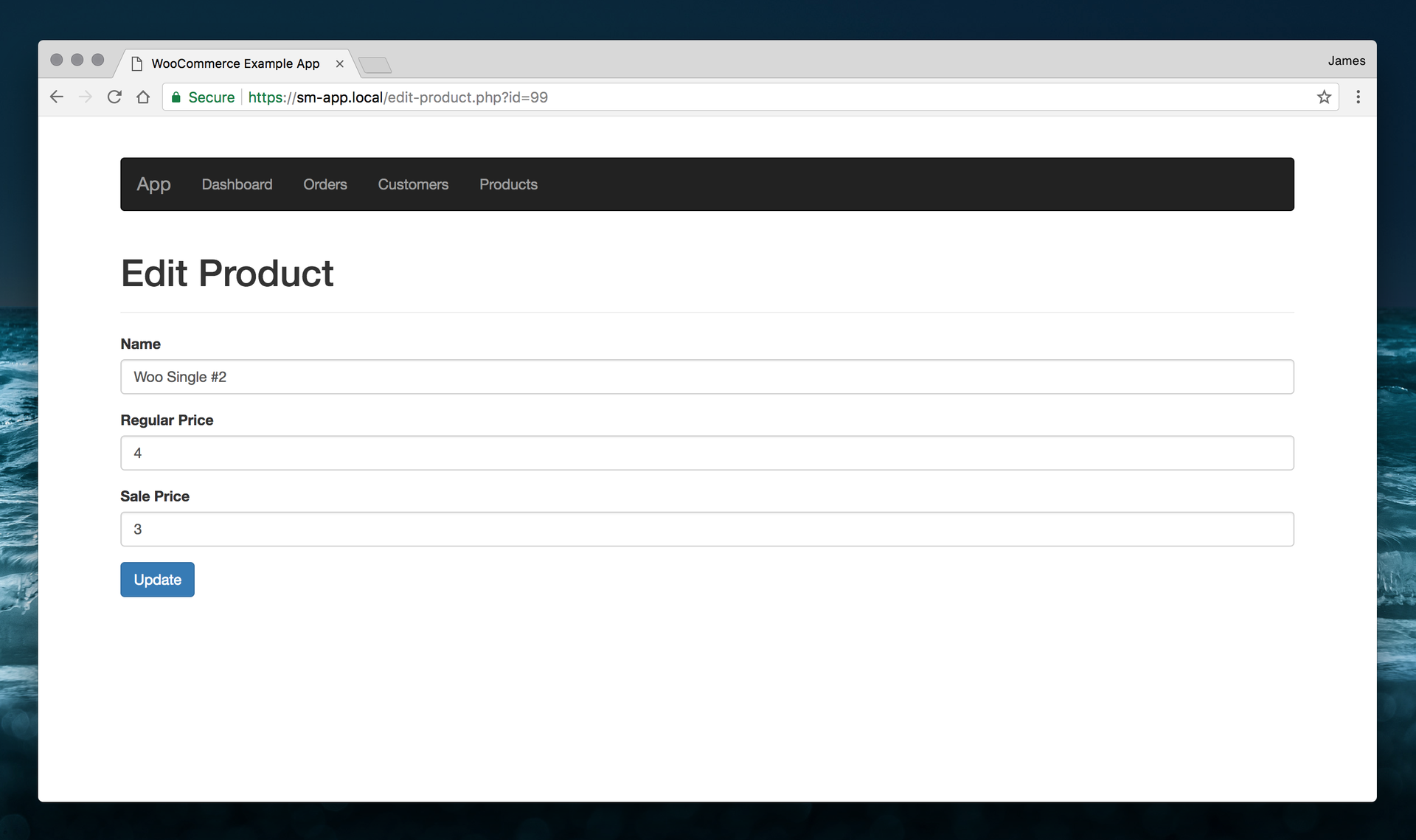Select the Regular Price field
The image size is (1416, 840).
coord(707,453)
